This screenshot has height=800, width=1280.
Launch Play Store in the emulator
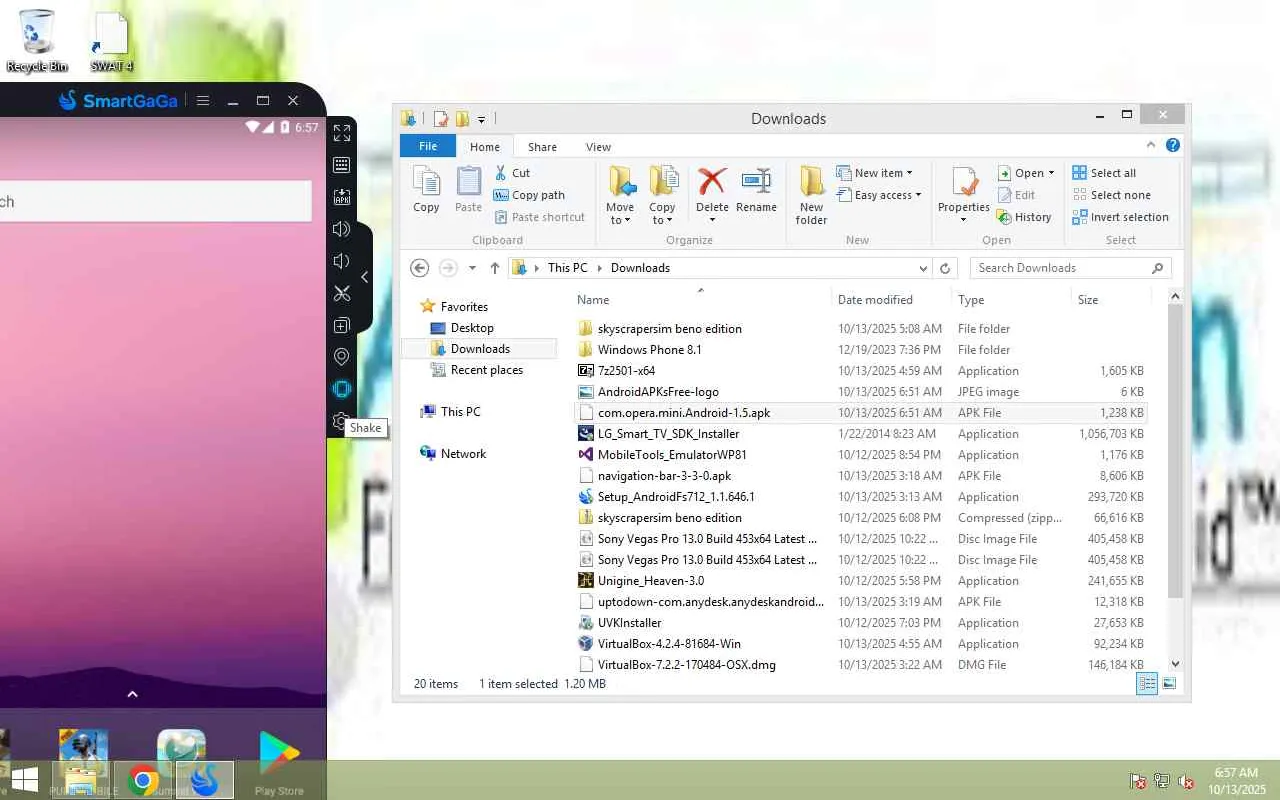(279, 760)
